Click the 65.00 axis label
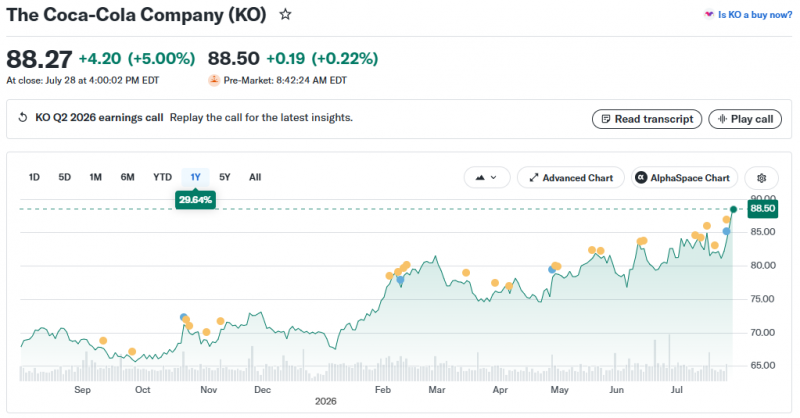Screen dimensions: 800x418 pos(763,365)
